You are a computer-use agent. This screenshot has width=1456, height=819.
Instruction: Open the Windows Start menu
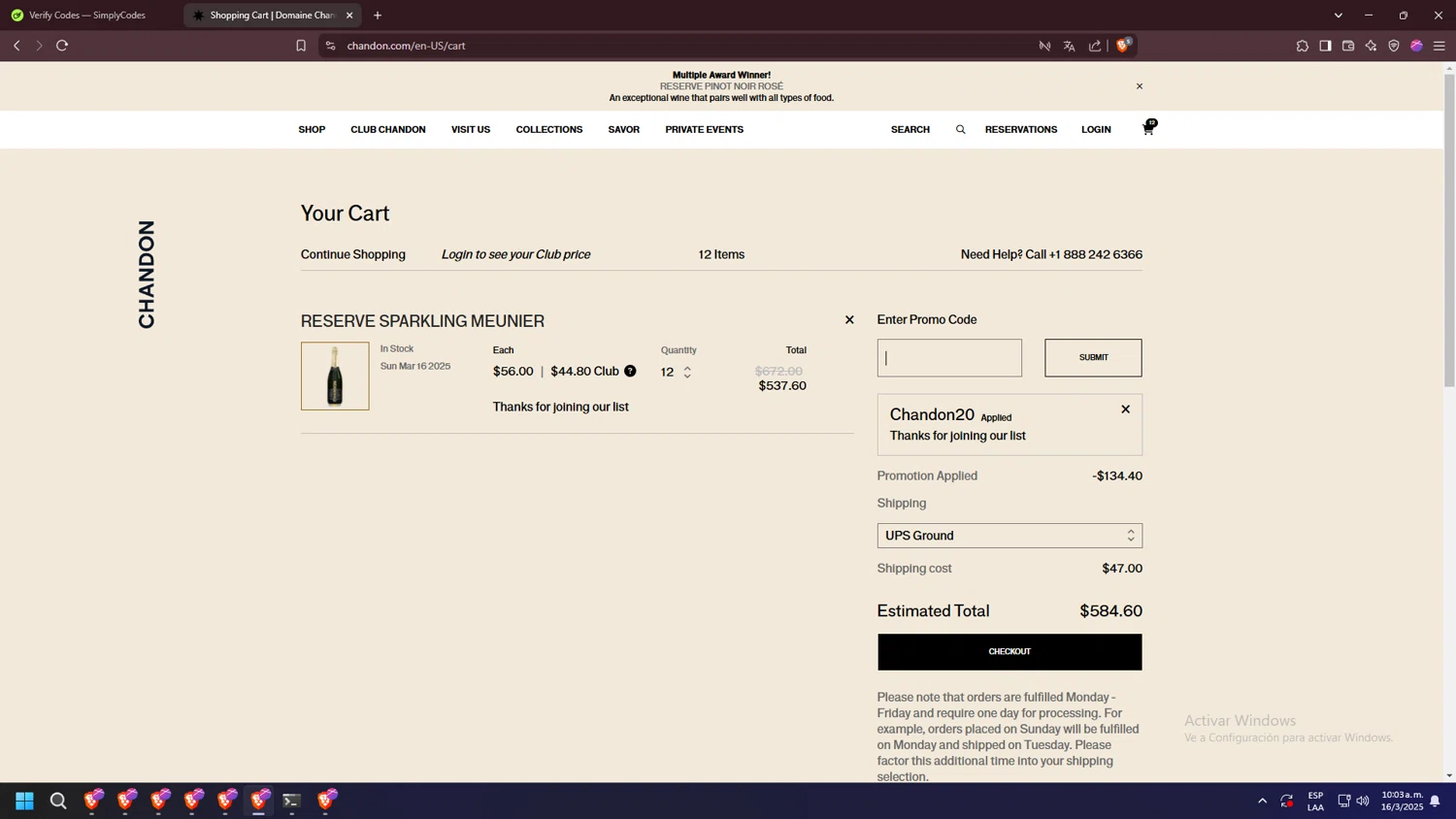pyautogui.click(x=24, y=801)
